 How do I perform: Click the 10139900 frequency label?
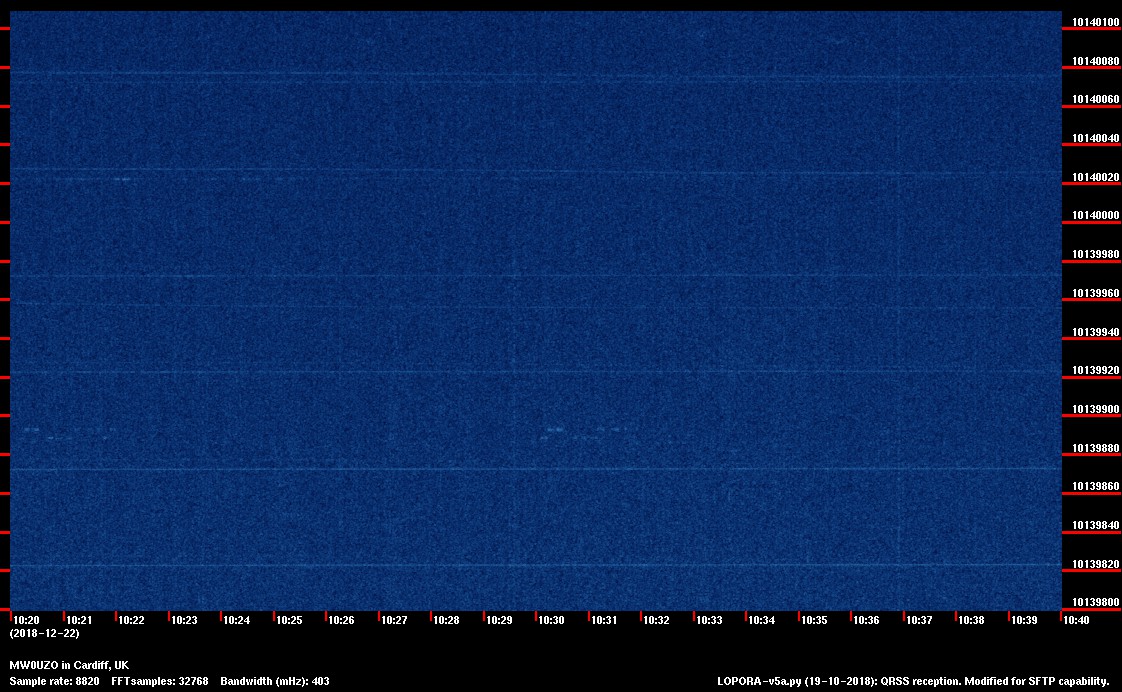coord(1095,410)
